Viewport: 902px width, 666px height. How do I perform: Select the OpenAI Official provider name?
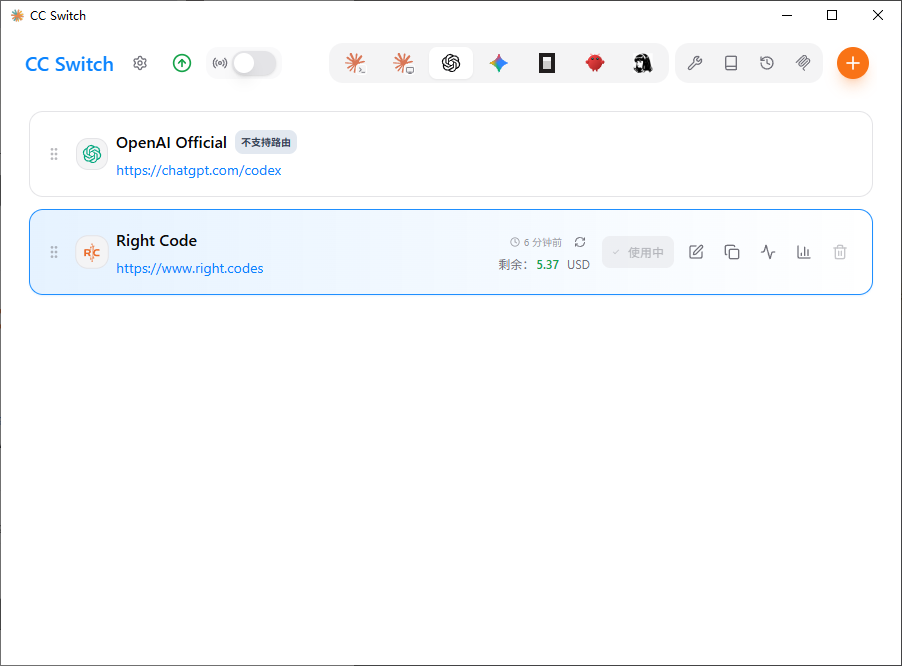pos(171,143)
